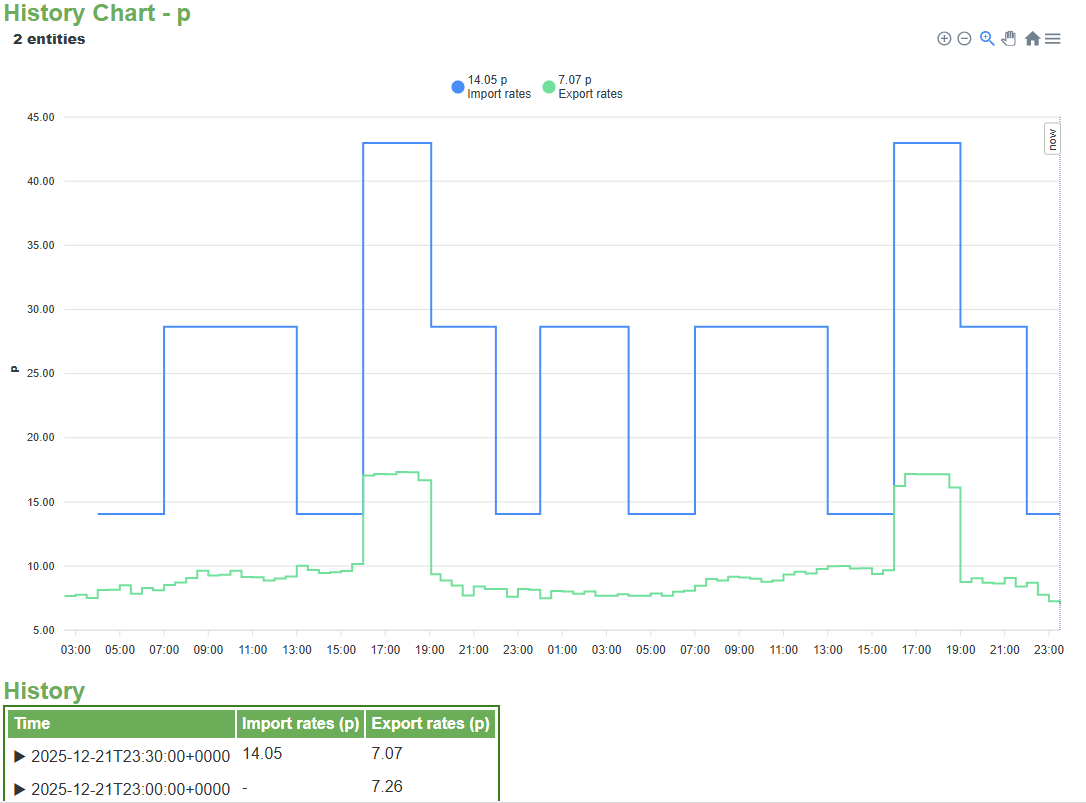
Task: Click the green 'History' section heading
Action: coord(44,690)
